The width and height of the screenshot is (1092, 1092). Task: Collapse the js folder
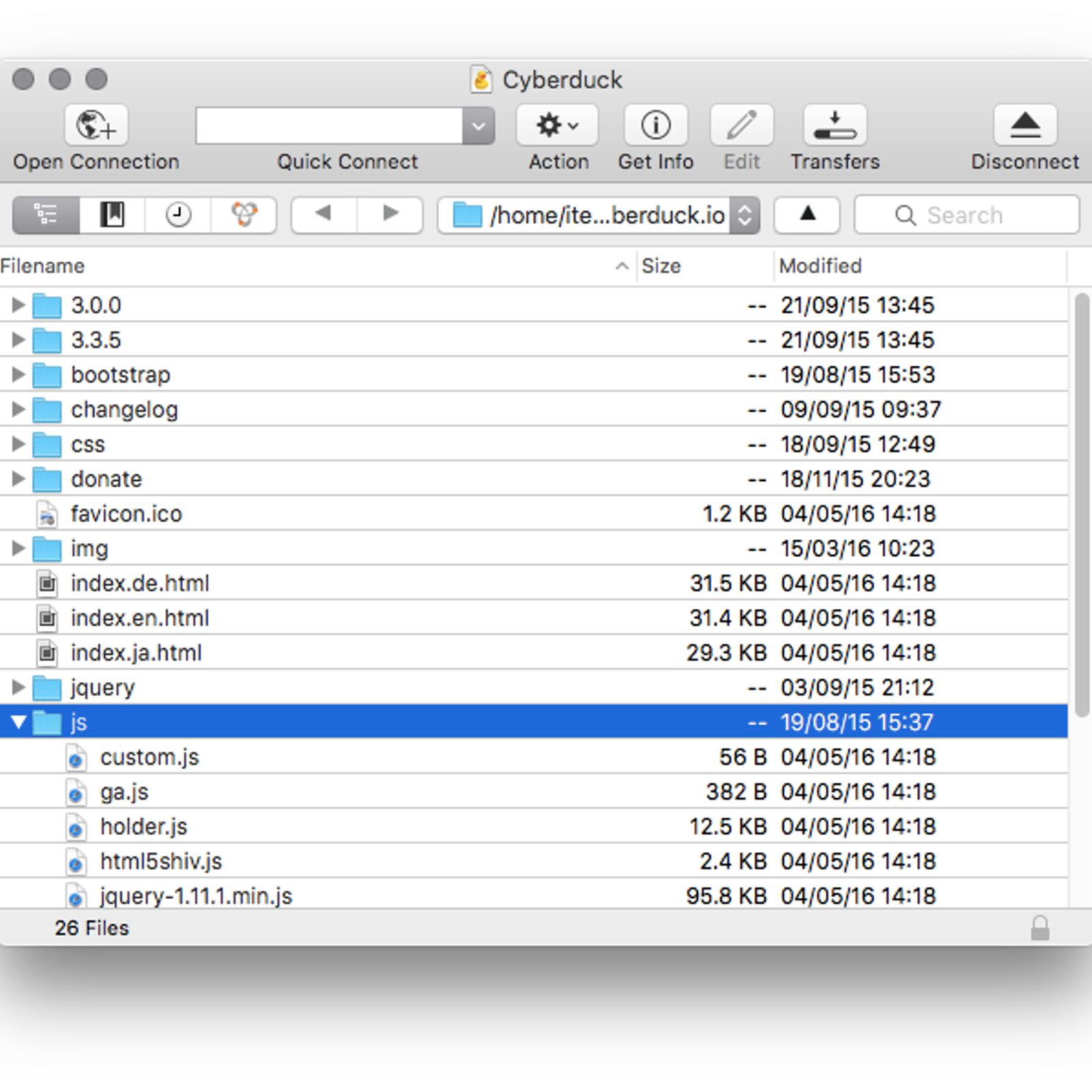point(18,722)
